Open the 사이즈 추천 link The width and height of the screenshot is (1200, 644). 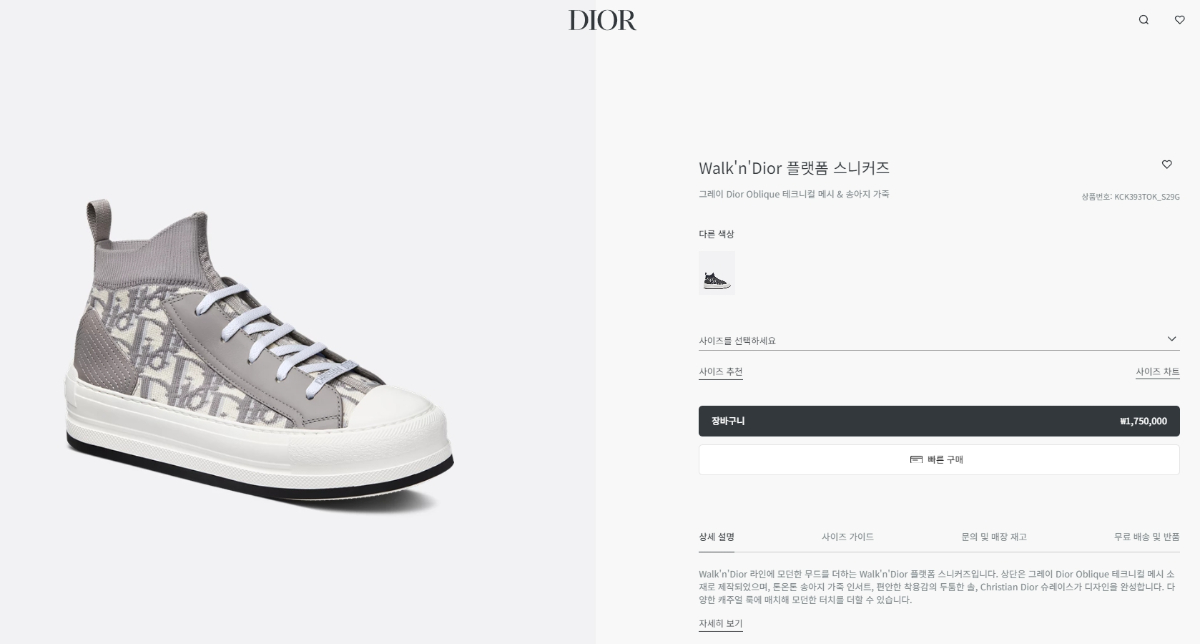(x=720, y=372)
